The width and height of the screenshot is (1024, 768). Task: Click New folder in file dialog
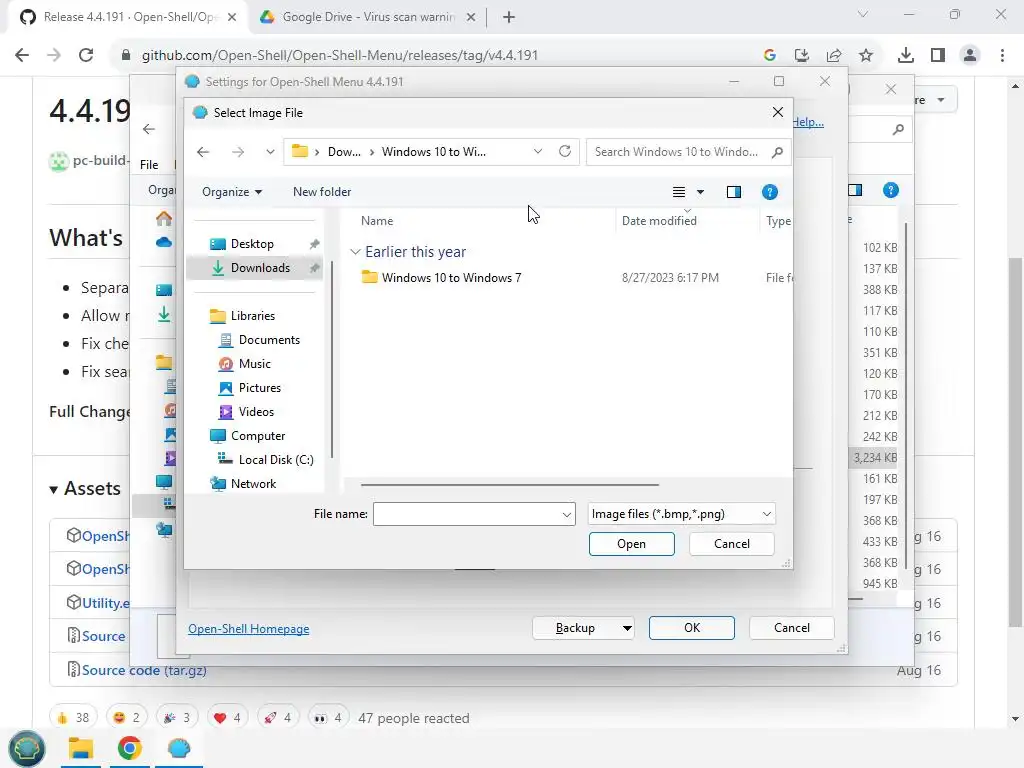point(322,192)
